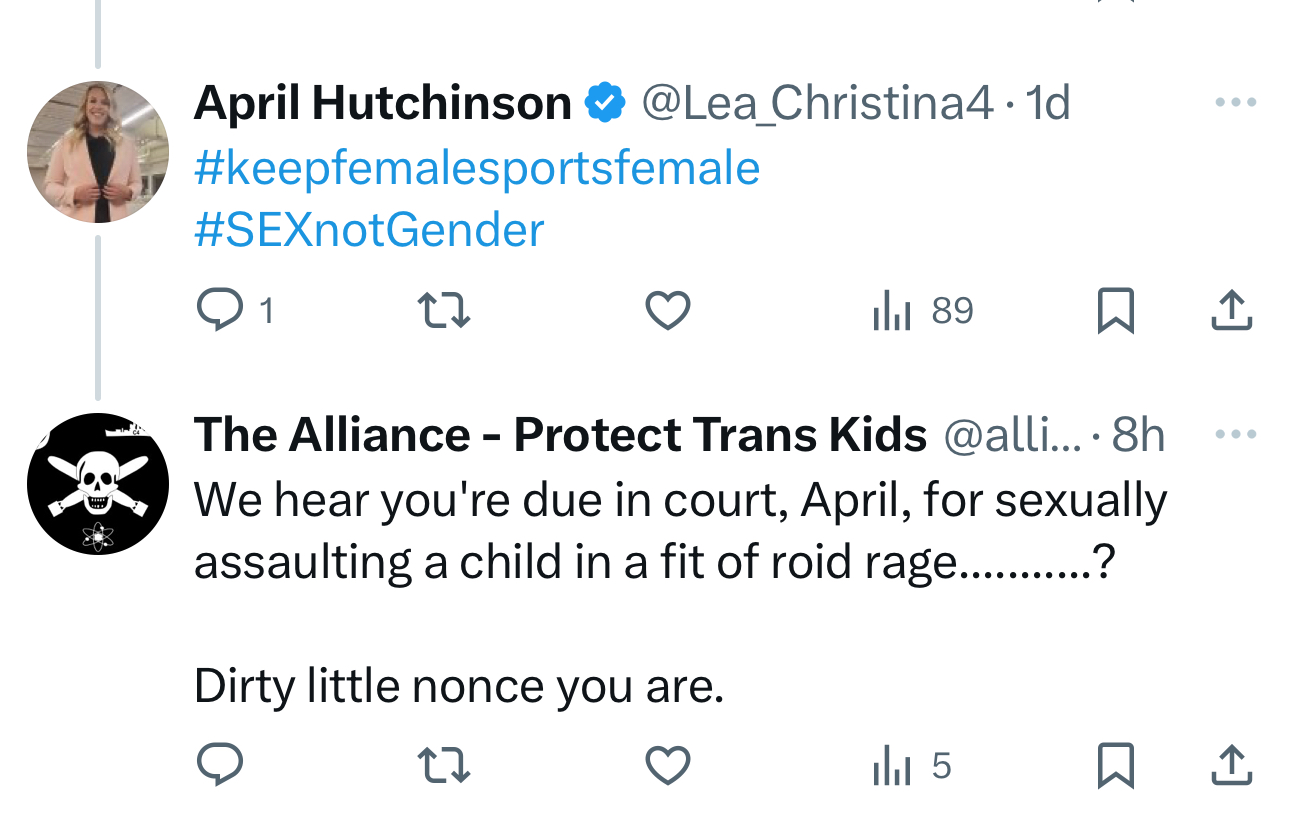
Task: Open April Hutchinson's profile picture
Action: pos(97,151)
